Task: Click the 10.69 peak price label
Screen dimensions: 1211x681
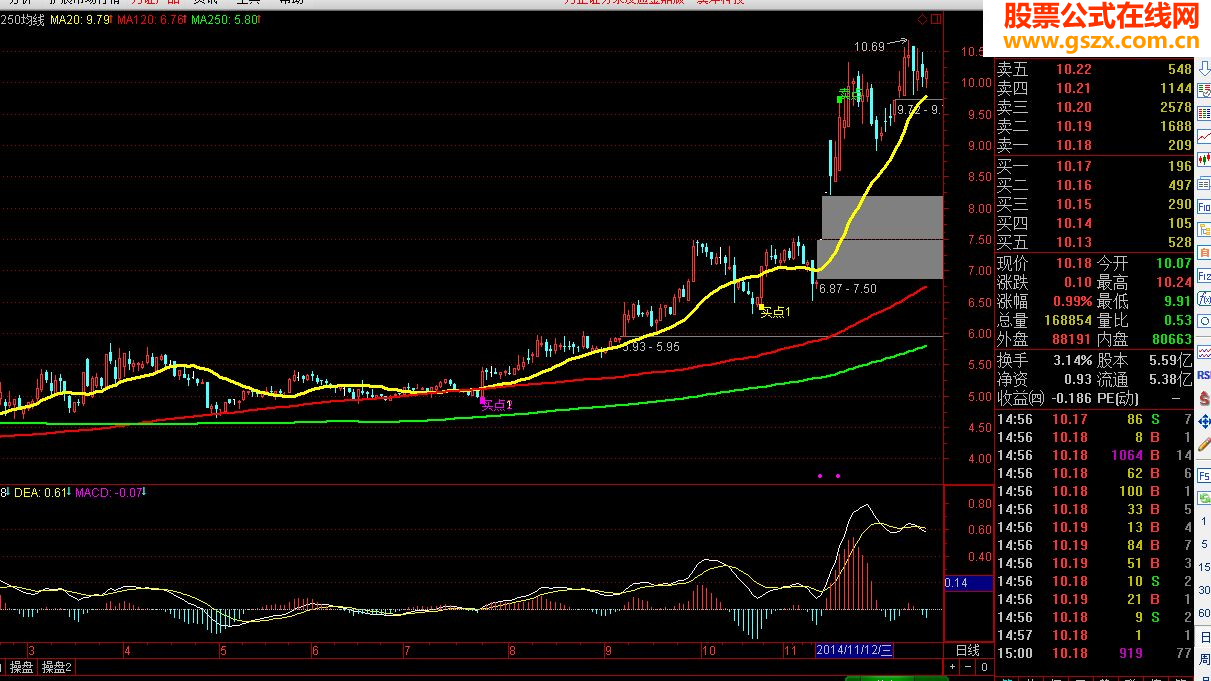Action: coord(869,46)
